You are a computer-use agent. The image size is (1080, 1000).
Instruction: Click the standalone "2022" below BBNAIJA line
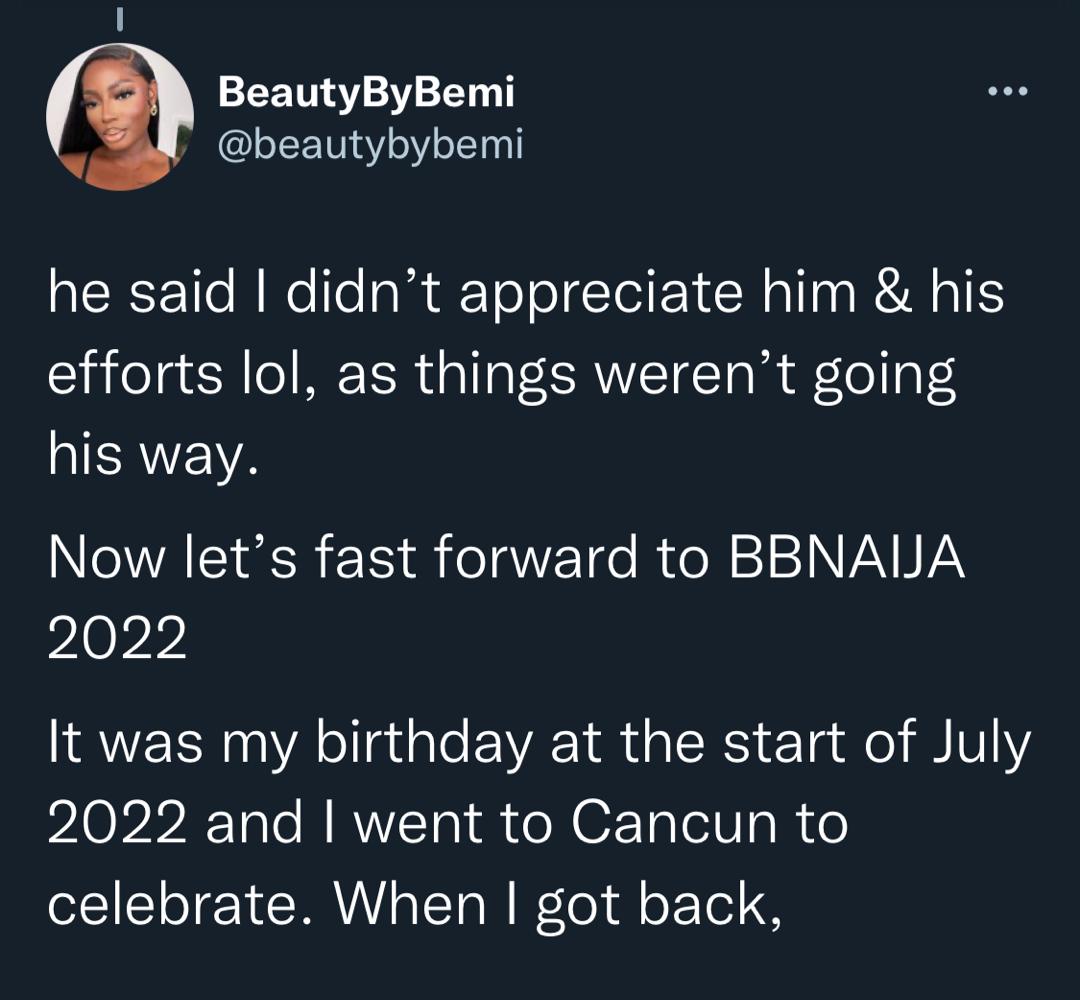(x=117, y=640)
